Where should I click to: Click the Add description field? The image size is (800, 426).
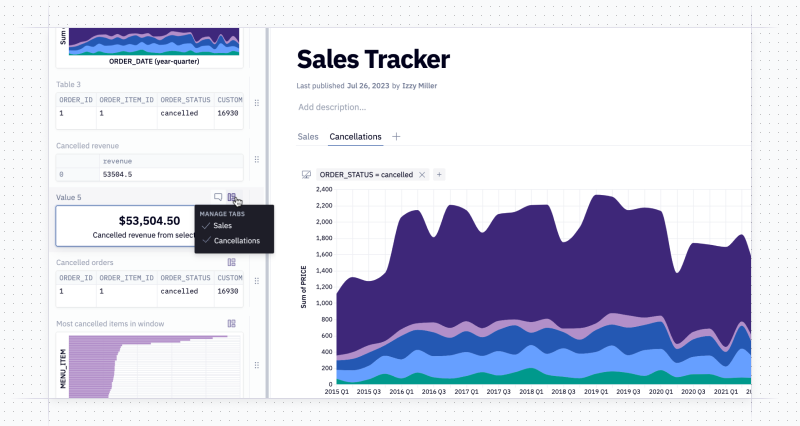point(332,107)
